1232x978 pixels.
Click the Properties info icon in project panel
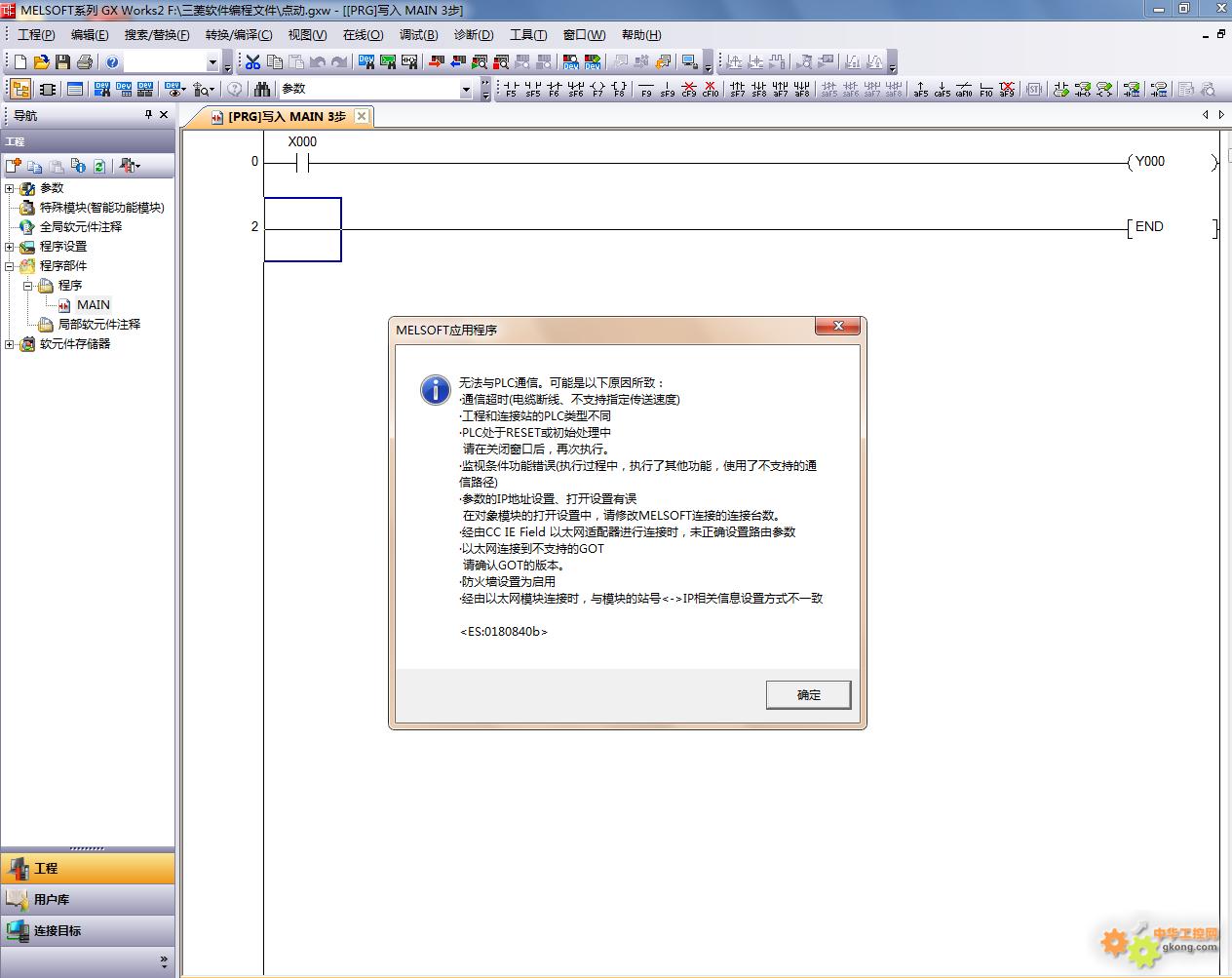click(x=78, y=166)
